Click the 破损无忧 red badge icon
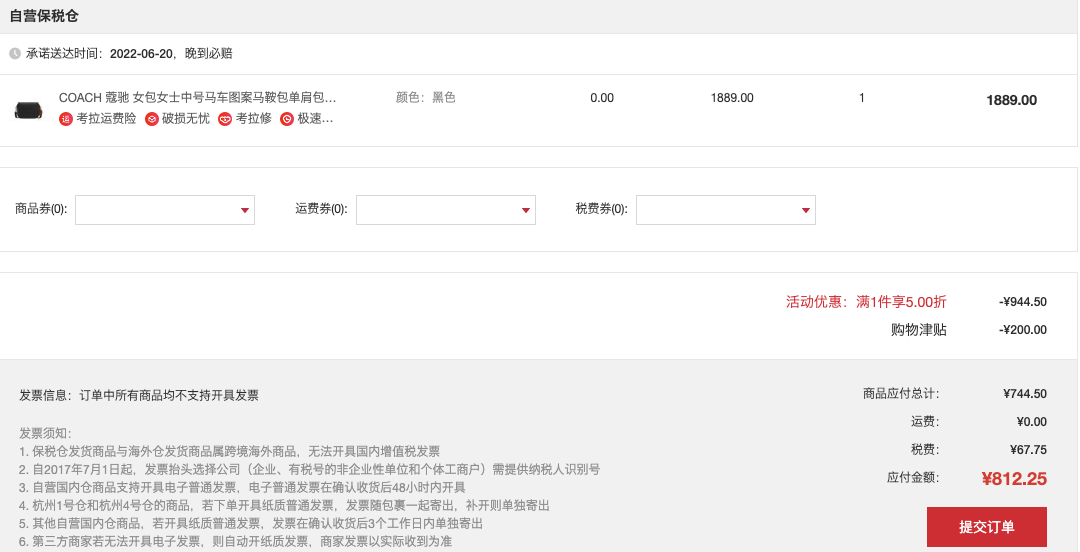The image size is (1080, 552). tap(152, 119)
